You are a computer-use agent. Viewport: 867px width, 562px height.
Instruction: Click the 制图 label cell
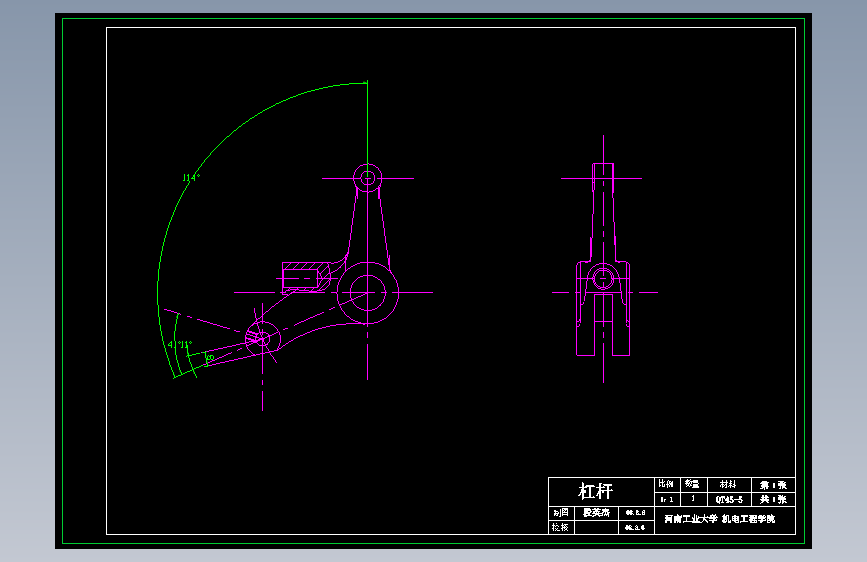coord(561,513)
